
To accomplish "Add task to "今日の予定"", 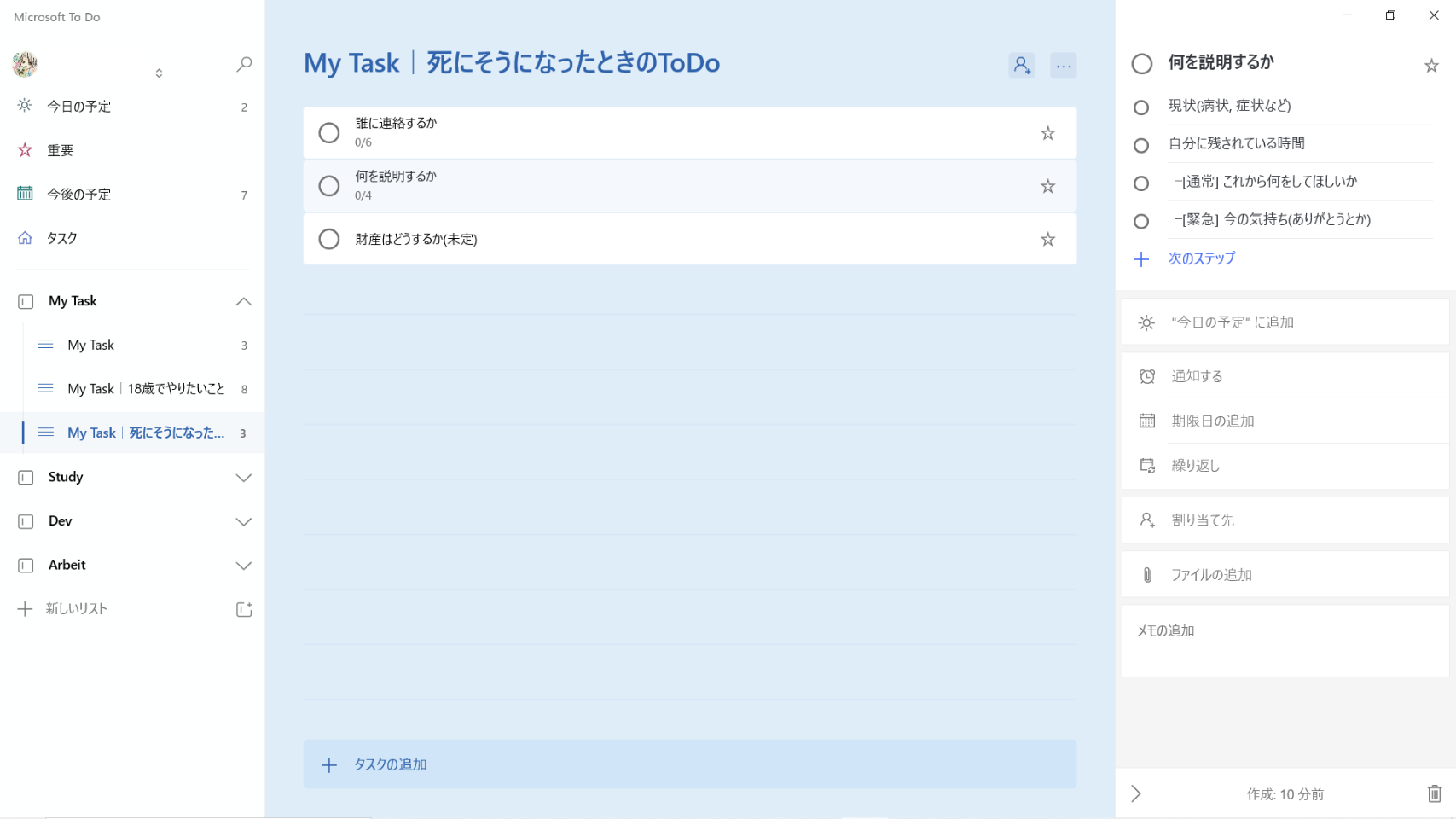I will [x=1233, y=322].
